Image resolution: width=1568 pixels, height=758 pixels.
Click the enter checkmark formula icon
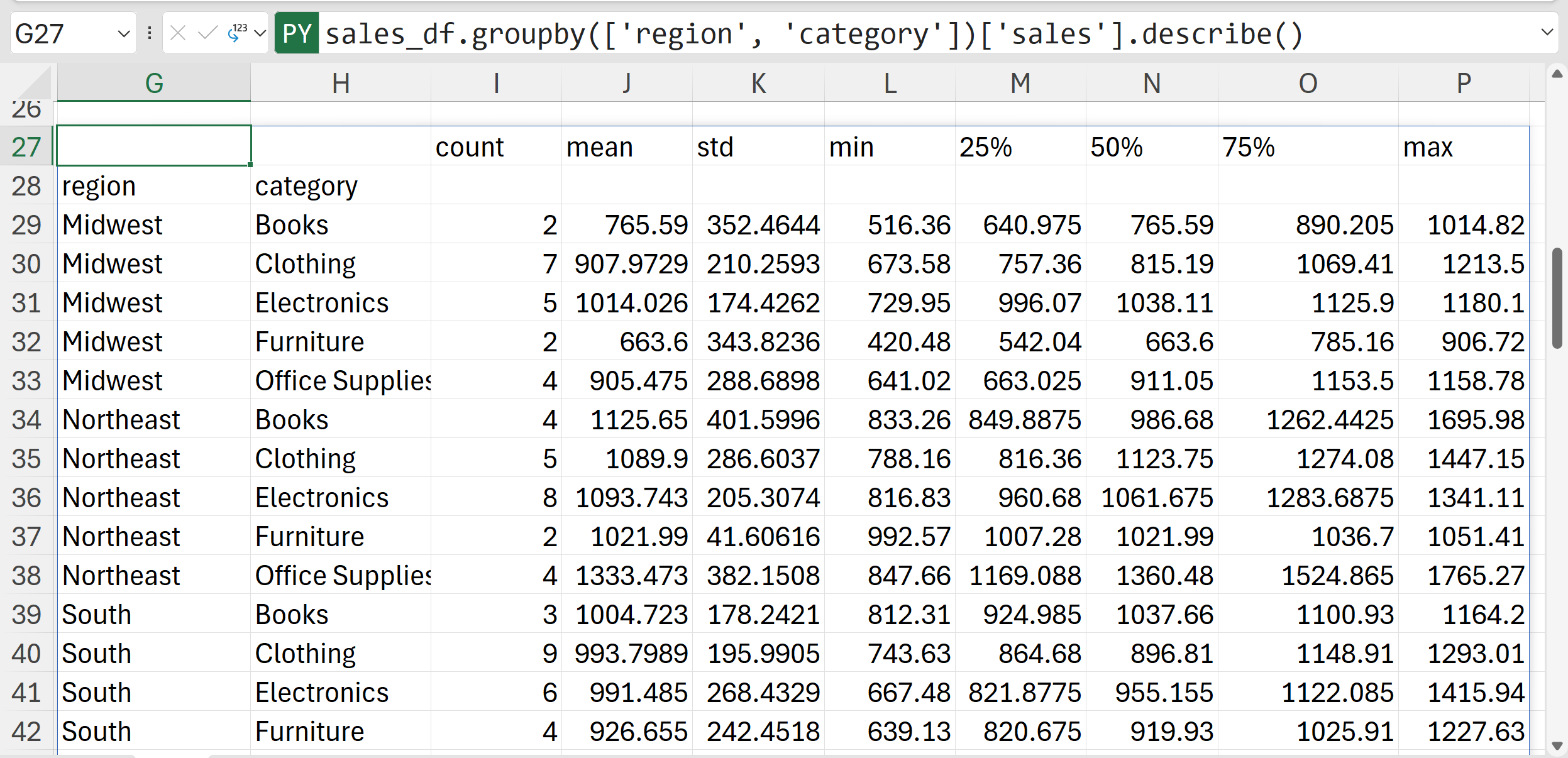coord(207,33)
